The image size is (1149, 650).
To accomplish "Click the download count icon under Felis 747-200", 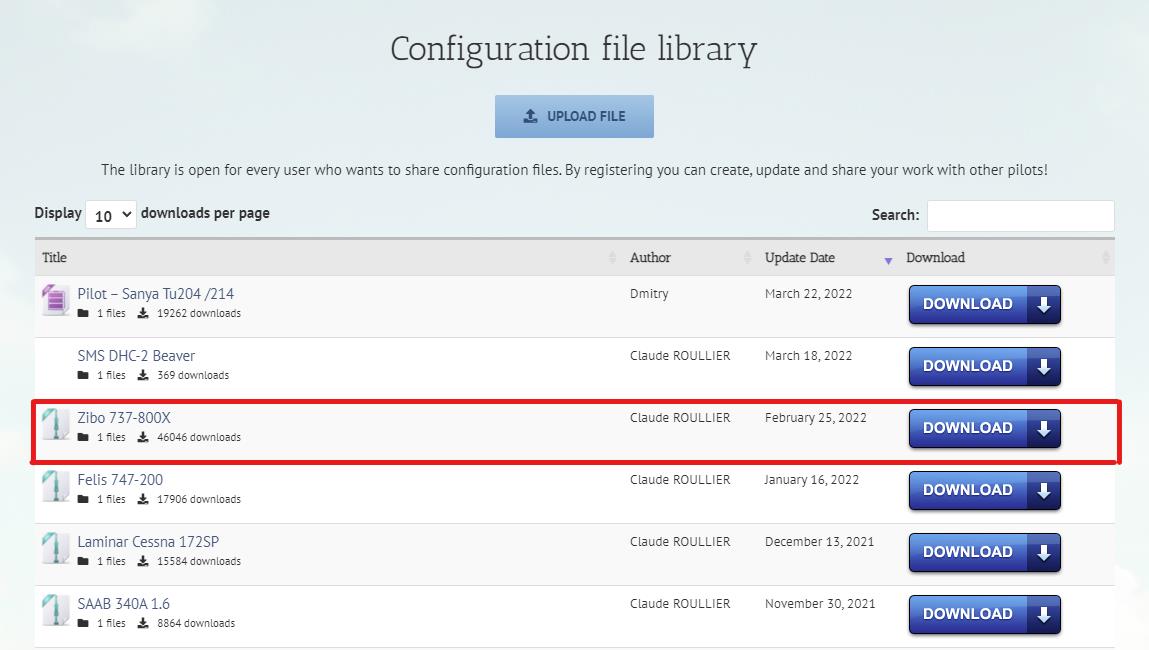I will pyautogui.click(x=143, y=499).
